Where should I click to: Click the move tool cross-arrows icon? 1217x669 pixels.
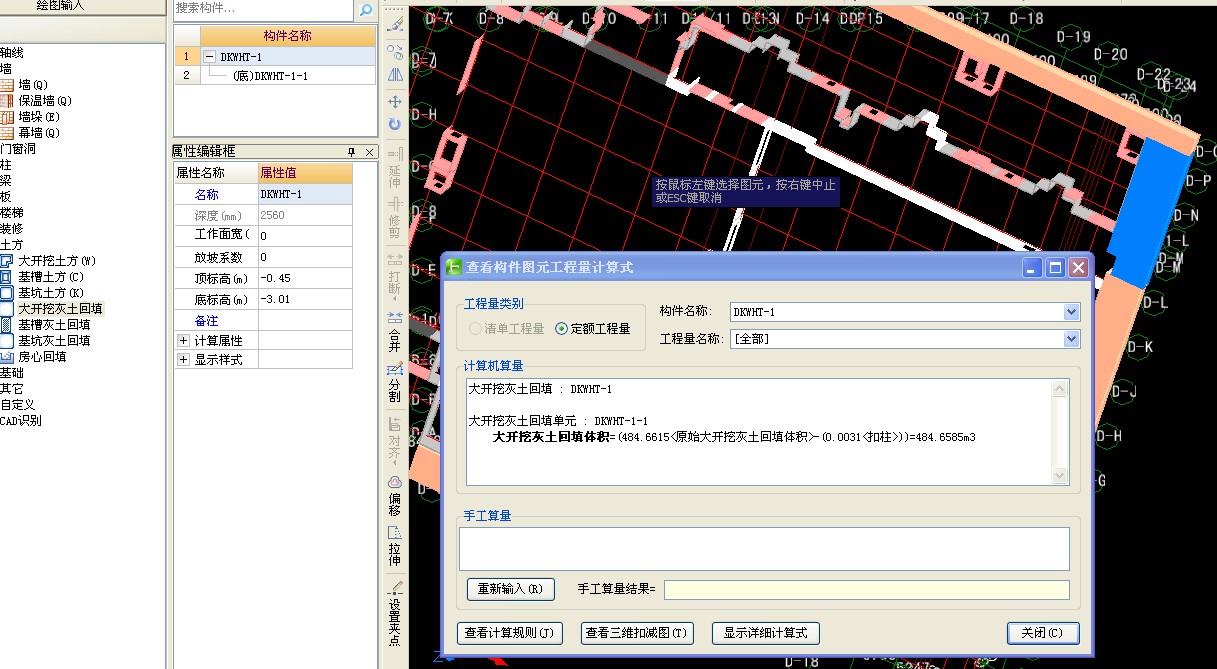click(x=394, y=102)
